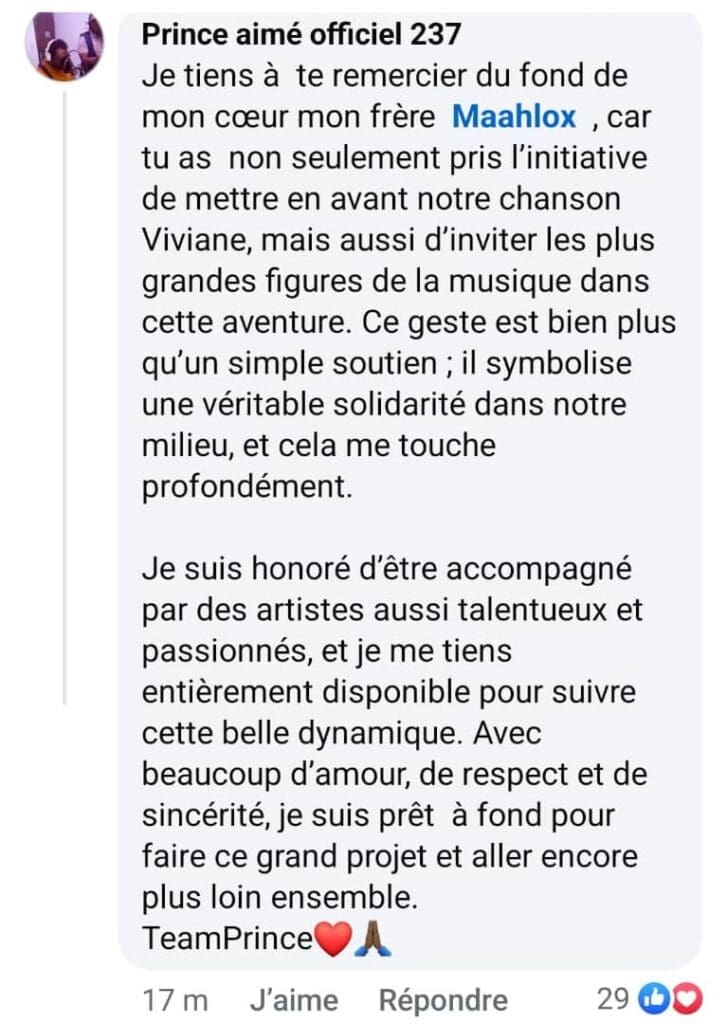The image size is (727, 1024).
Task: Click the TeamPrince signature text
Action: tap(228, 938)
